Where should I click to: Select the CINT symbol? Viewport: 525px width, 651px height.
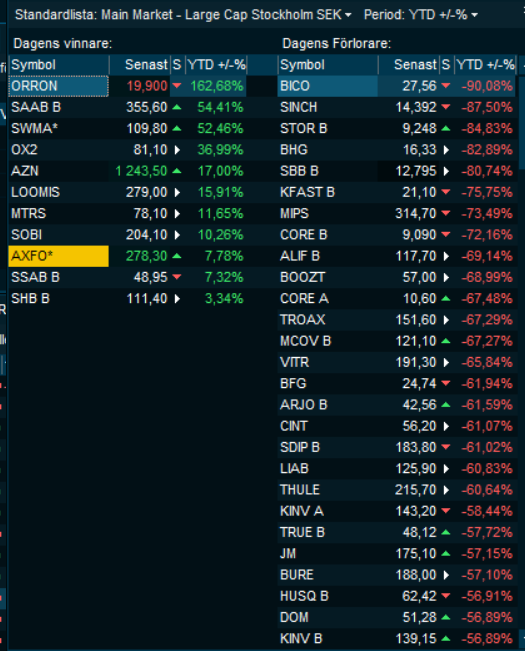pyautogui.click(x=294, y=426)
